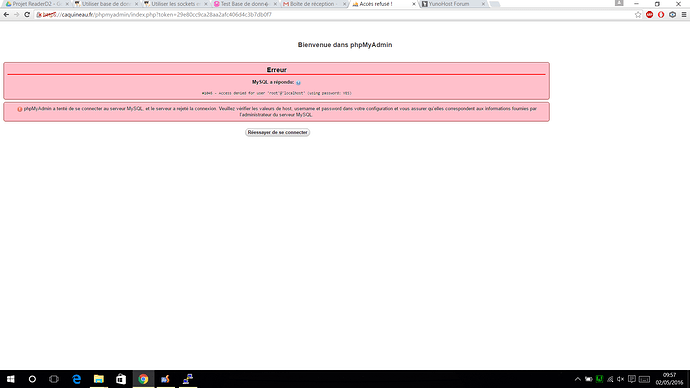Click the Chrome user profile icon

pos(619,3)
